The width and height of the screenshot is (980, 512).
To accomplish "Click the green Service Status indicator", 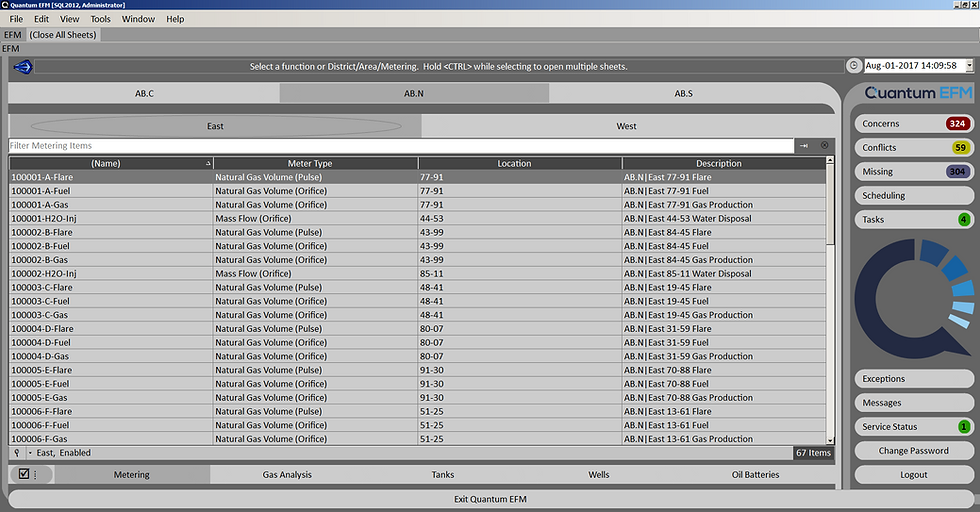I will (x=963, y=426).
